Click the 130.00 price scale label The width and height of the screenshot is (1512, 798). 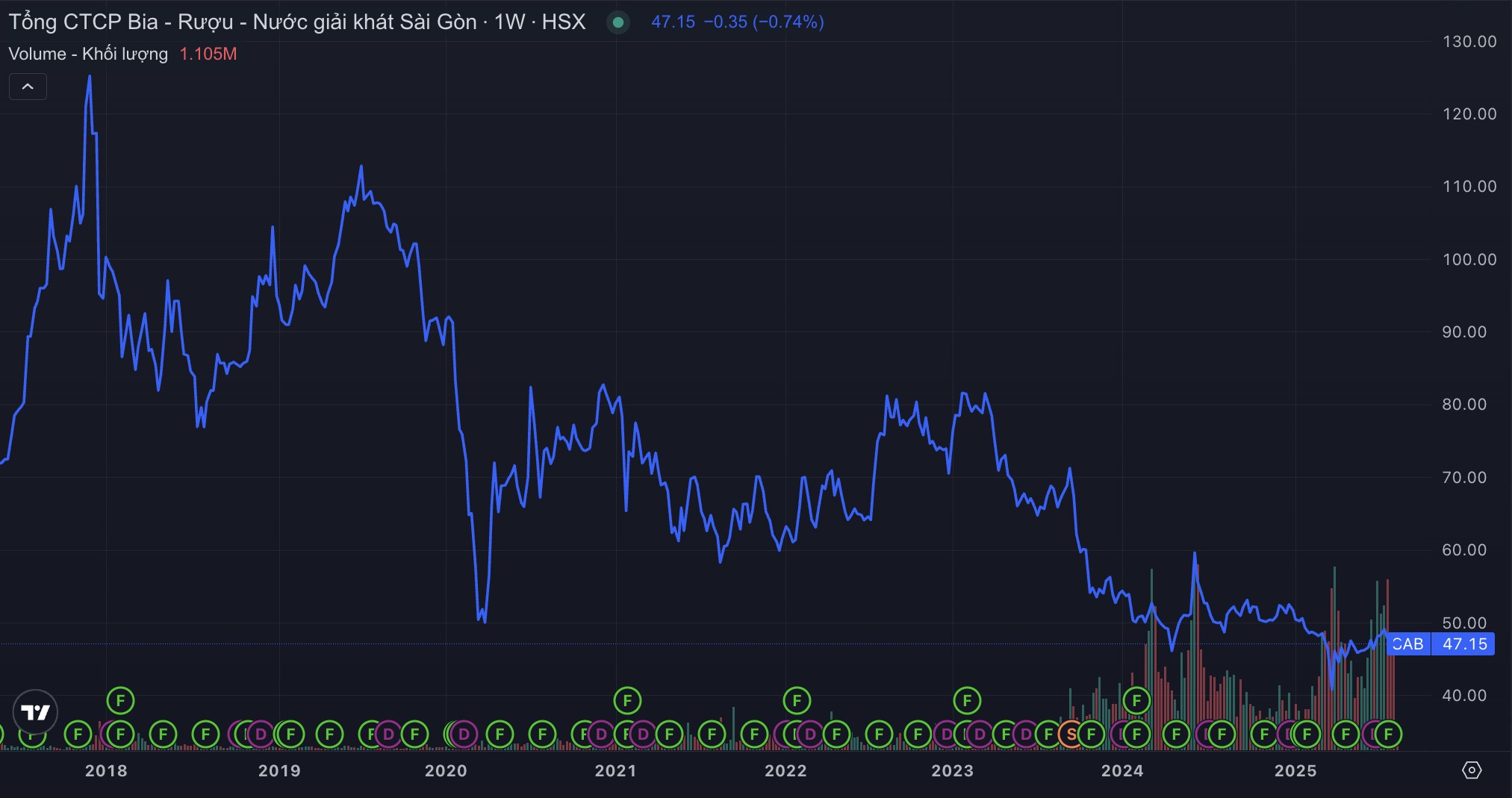point(1469,42)
